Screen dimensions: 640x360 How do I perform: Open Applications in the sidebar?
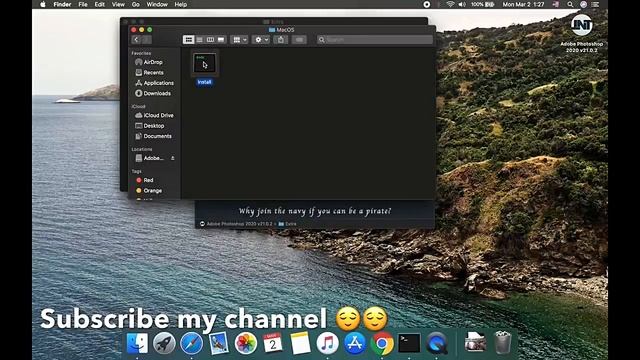[x=154, y=83]
